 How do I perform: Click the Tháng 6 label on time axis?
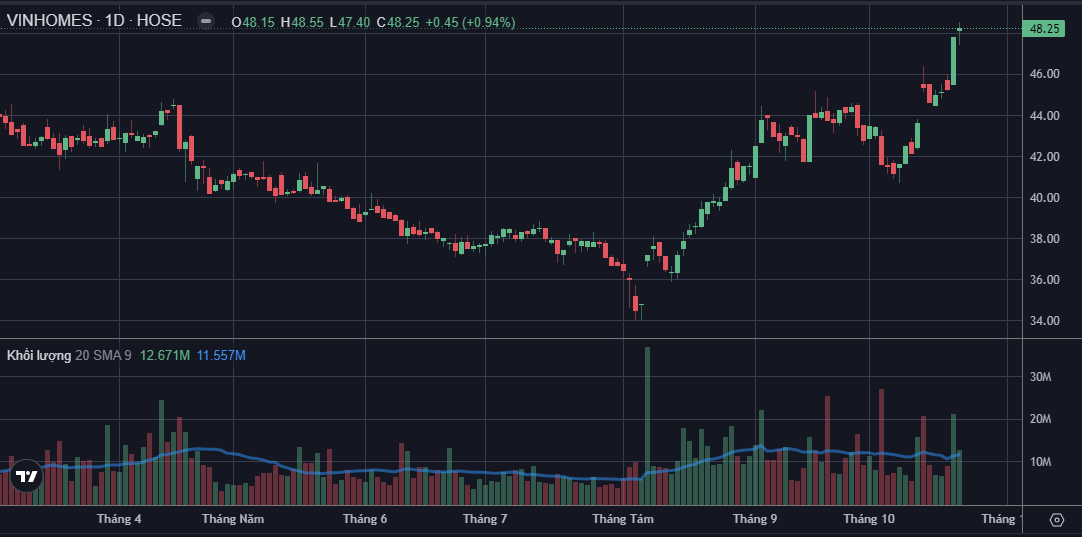tap(365, 519)
